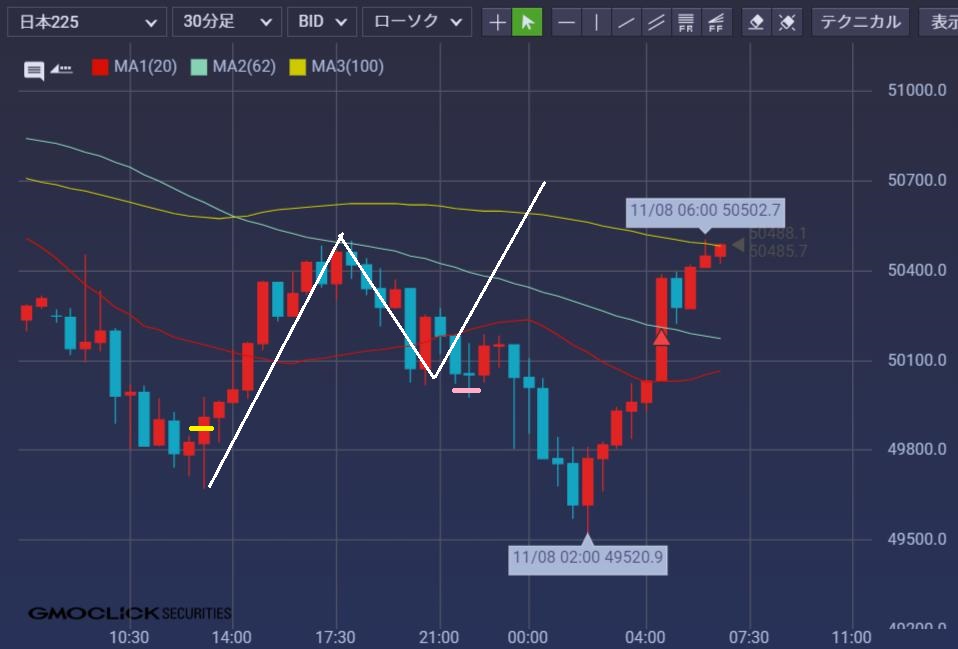Screen dimensions: 958x649
Task: Activate the green arrow pointer tool
Action: coord(527,22)
